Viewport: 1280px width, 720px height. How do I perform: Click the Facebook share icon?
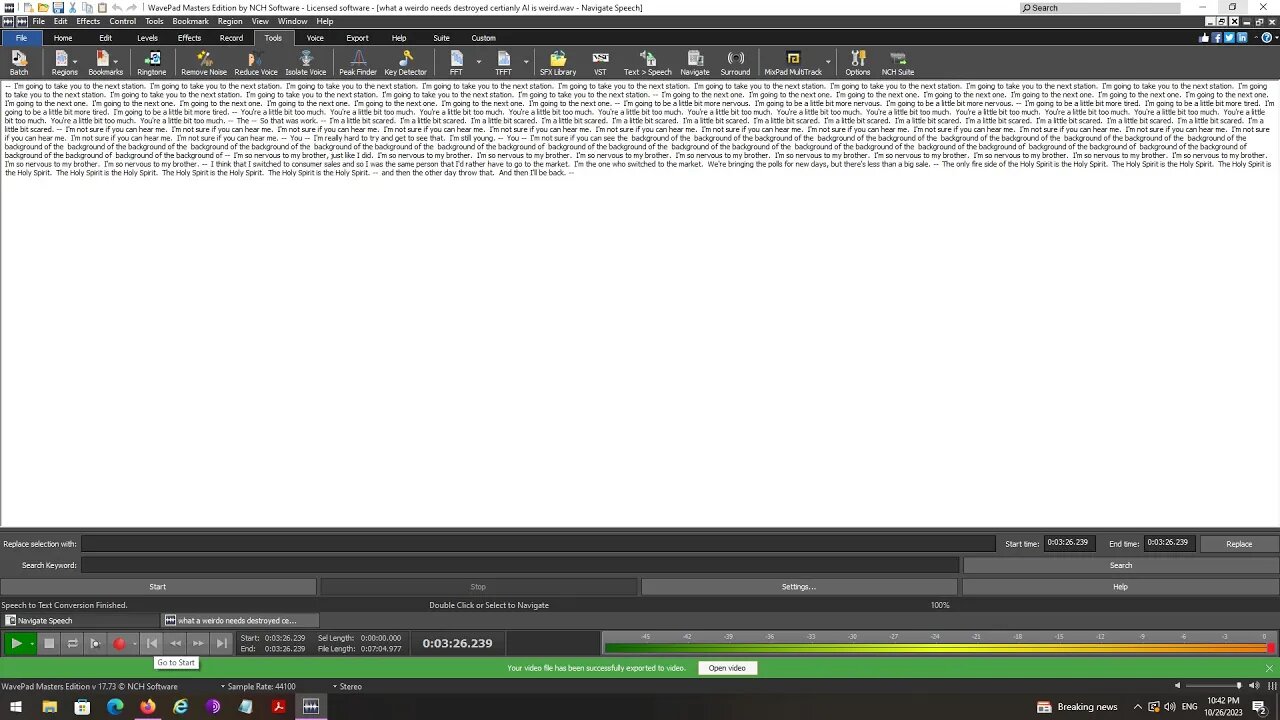[1217, 38]
